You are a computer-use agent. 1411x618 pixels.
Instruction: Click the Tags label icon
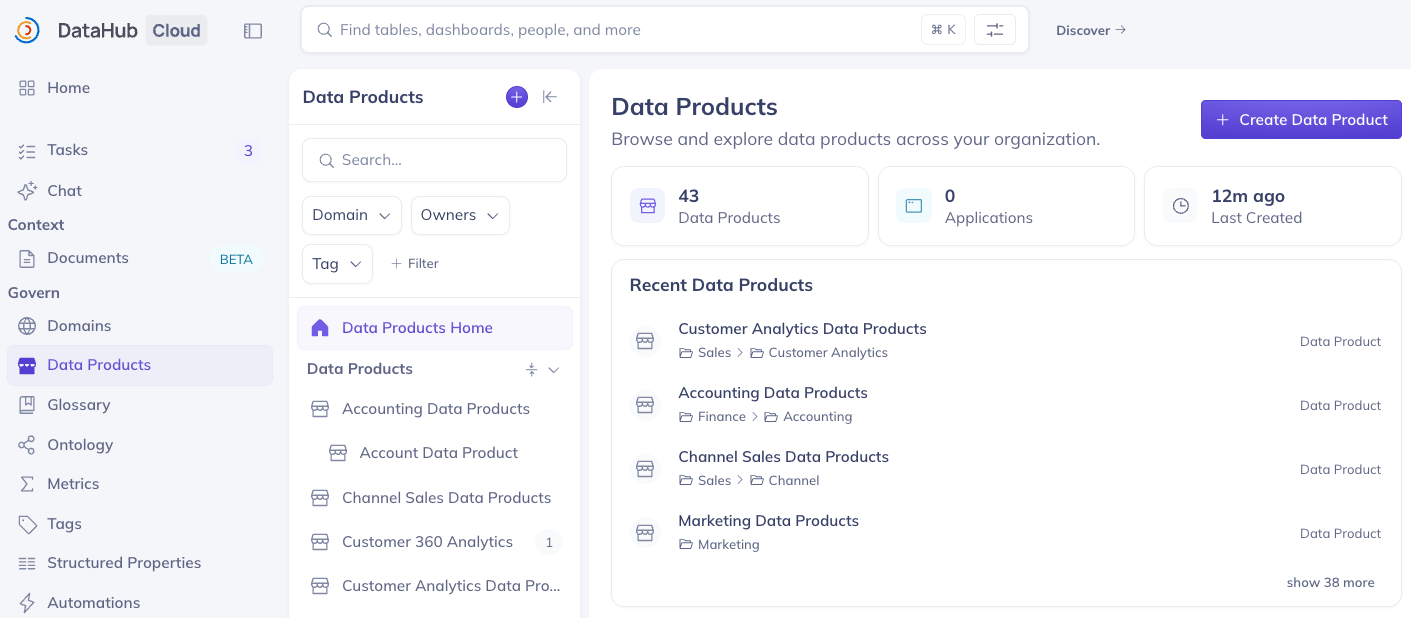pos(27,524)
